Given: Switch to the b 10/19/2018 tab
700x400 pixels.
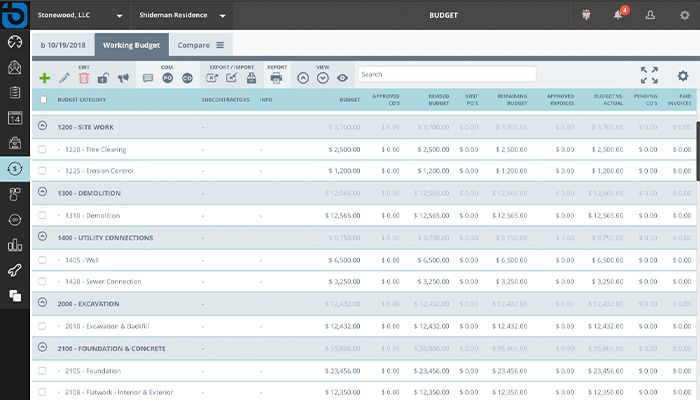Looking at the screenshot, I should pos(63,45).
